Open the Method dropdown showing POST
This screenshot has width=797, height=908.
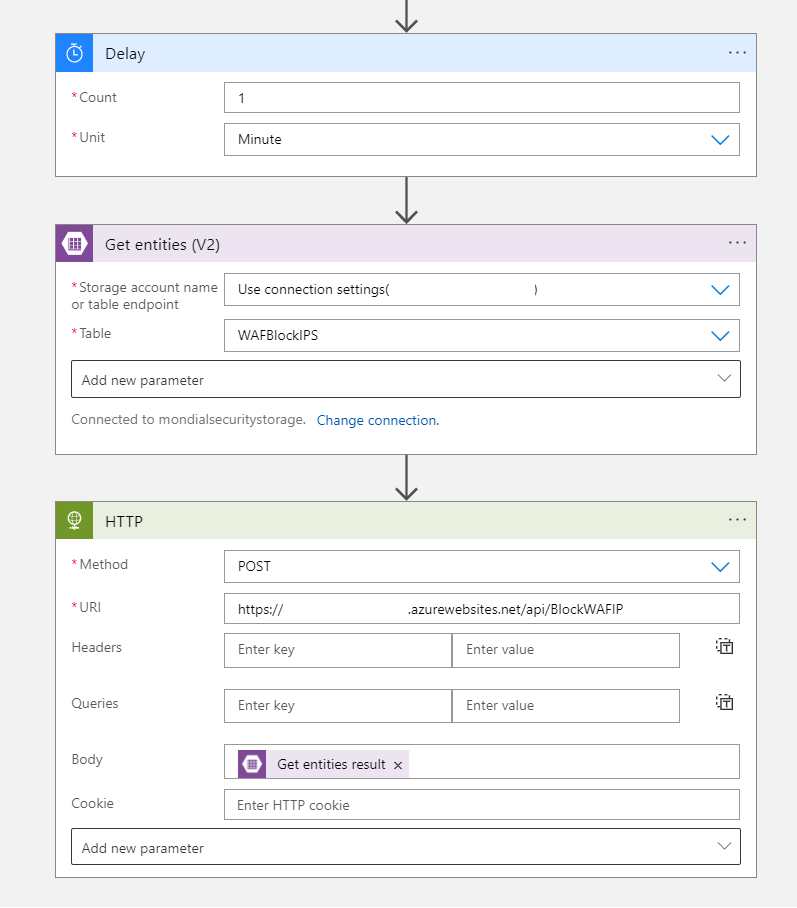pos(720,566)
